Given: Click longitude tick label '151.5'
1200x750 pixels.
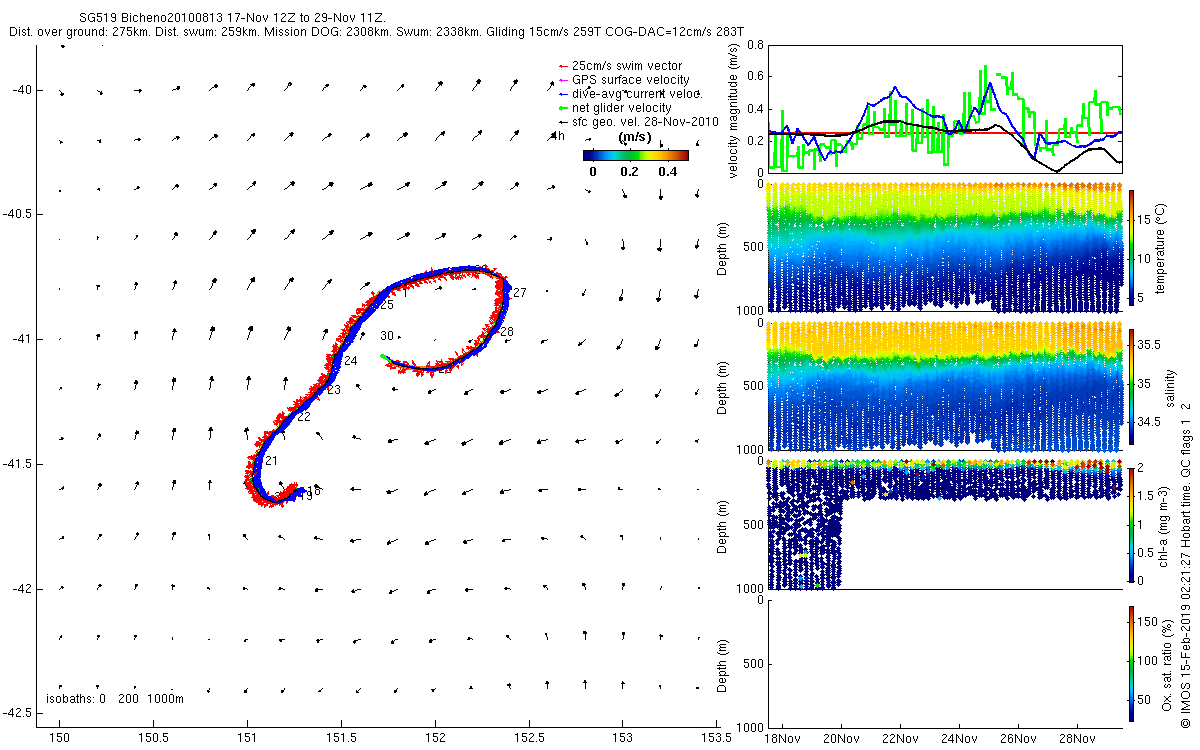Looking at the screenshot, I should (x=341, y=737).
